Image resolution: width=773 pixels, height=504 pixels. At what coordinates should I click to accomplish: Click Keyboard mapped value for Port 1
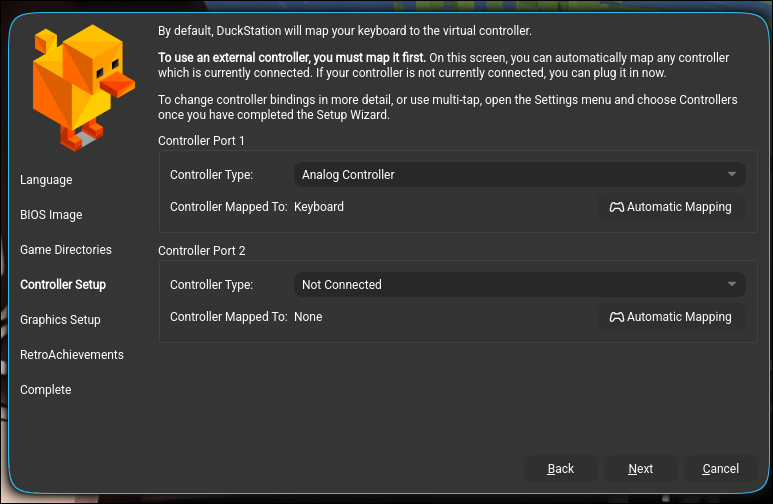click(x=319, y=207)
